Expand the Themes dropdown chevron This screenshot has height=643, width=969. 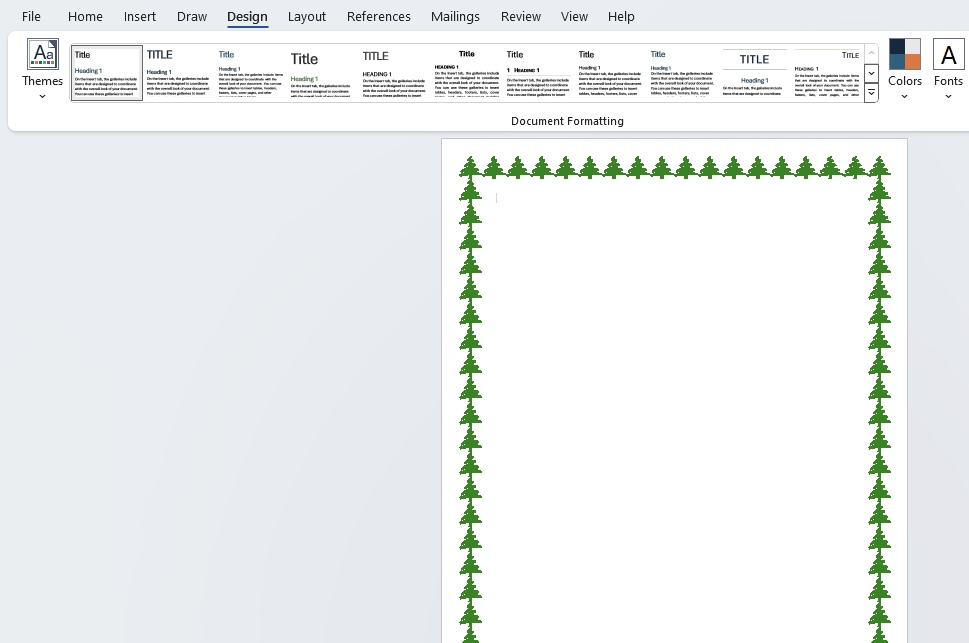43,96
